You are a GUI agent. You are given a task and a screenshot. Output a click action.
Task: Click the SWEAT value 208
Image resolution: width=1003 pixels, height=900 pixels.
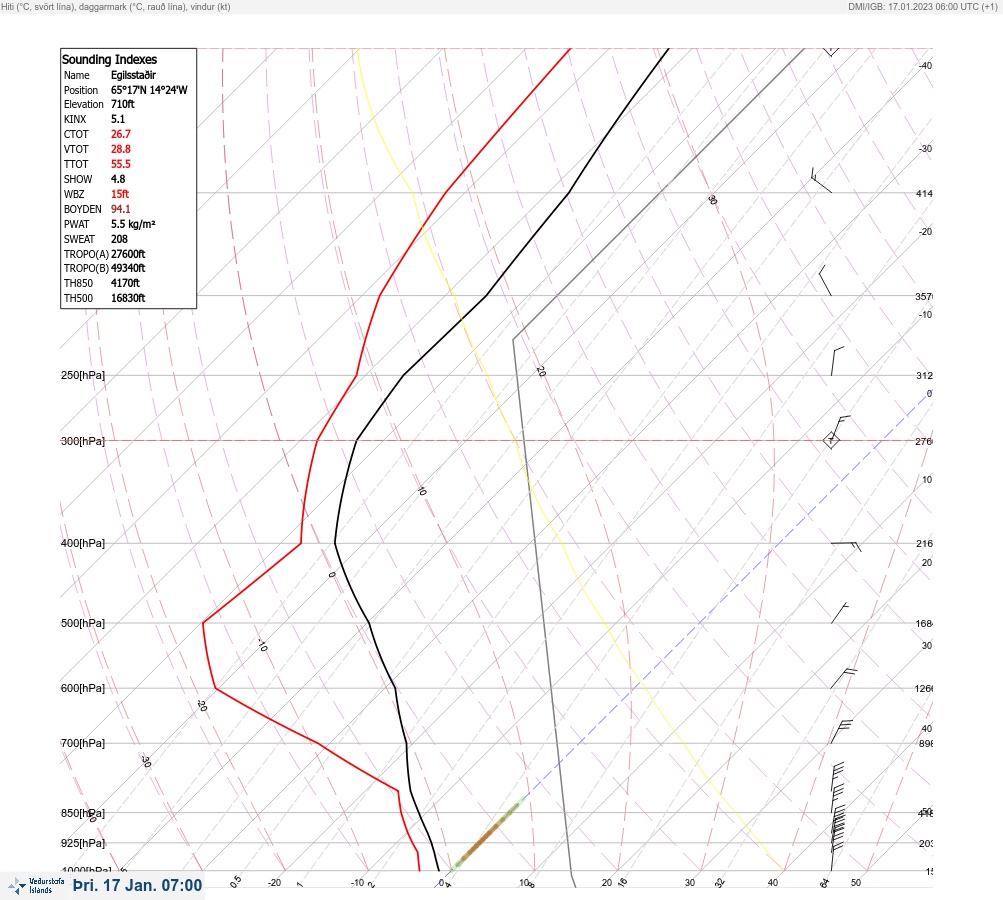(x=119, y=239)
